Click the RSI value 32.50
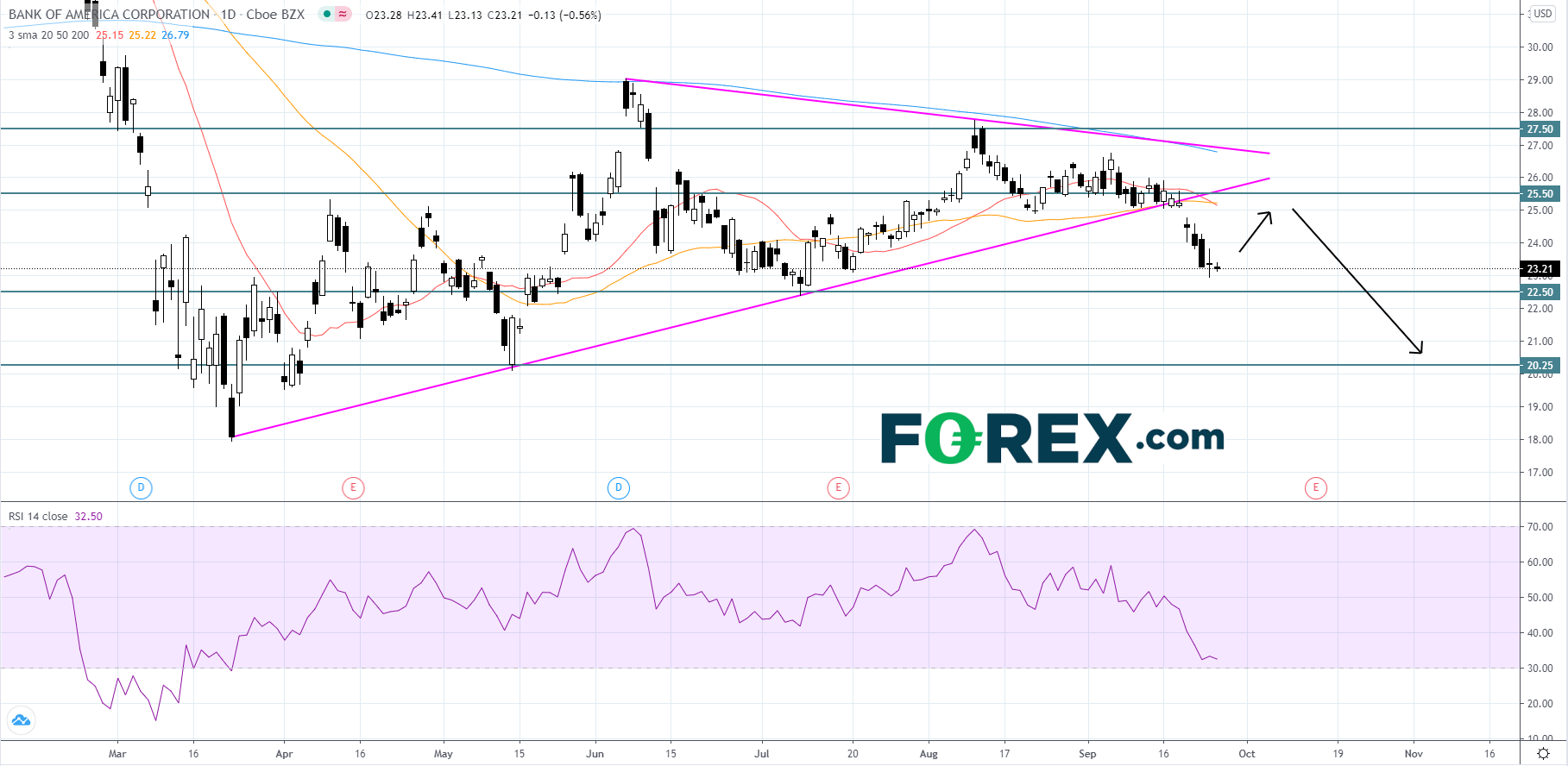Screen dimensions: 1568x766 point(88,517)
